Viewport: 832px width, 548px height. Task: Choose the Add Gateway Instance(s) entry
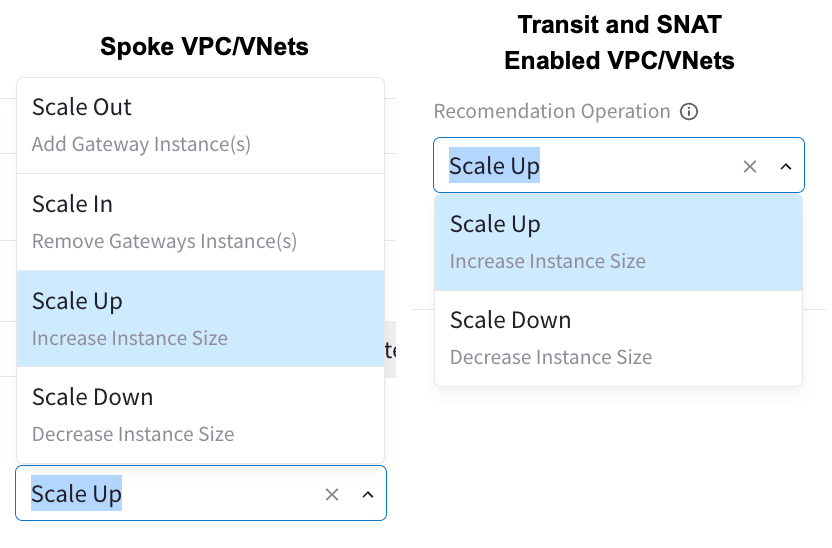click(141, 145)
